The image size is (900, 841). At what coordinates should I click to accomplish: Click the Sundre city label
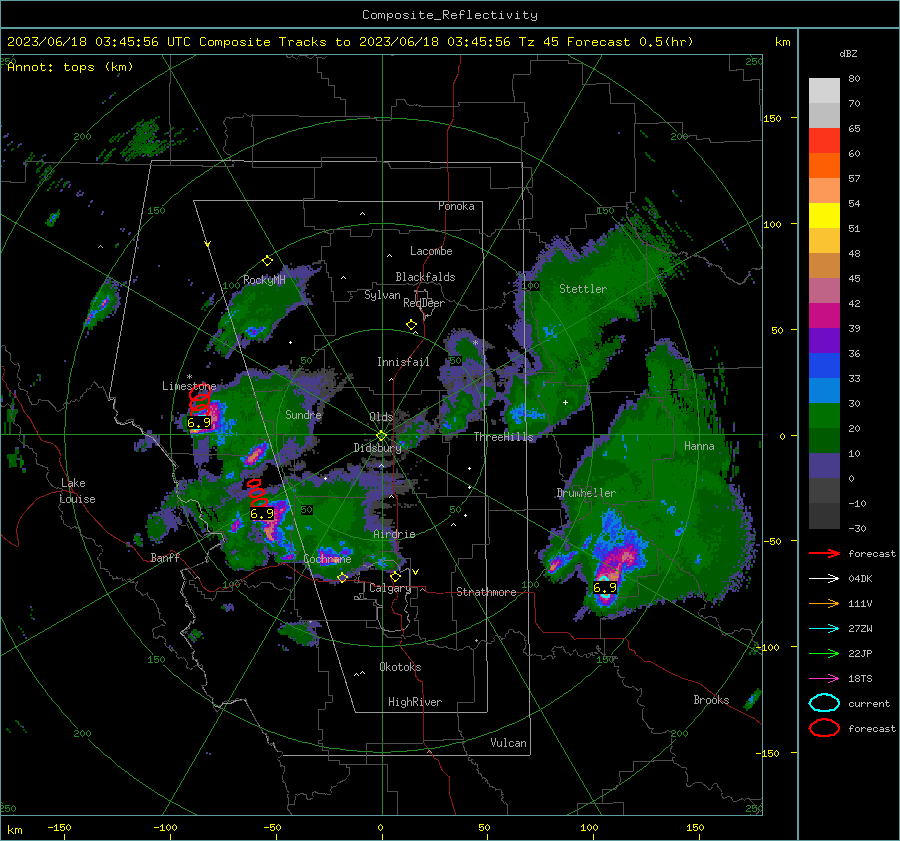coord(303,414)
